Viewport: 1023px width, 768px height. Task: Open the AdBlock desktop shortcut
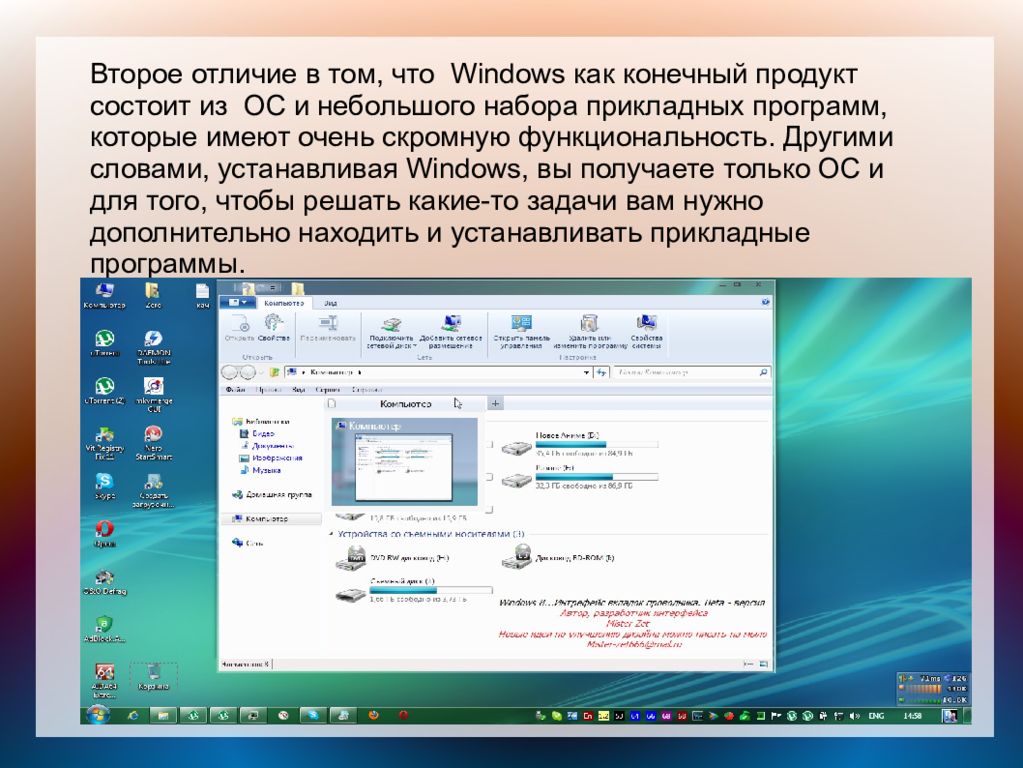[x=104, y=630]
